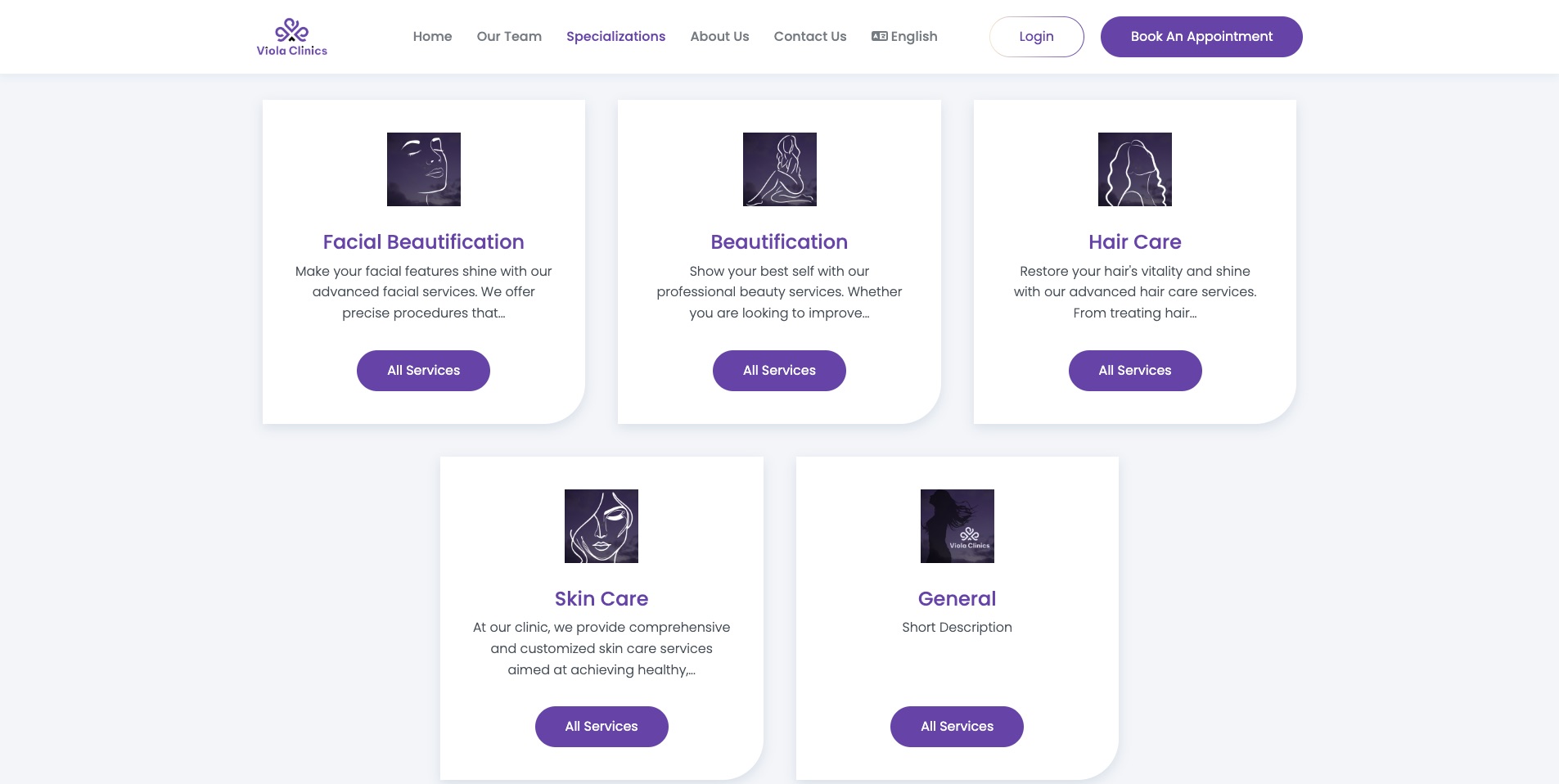Open the General specialization image
The image size is (1559, 784).
957,526
